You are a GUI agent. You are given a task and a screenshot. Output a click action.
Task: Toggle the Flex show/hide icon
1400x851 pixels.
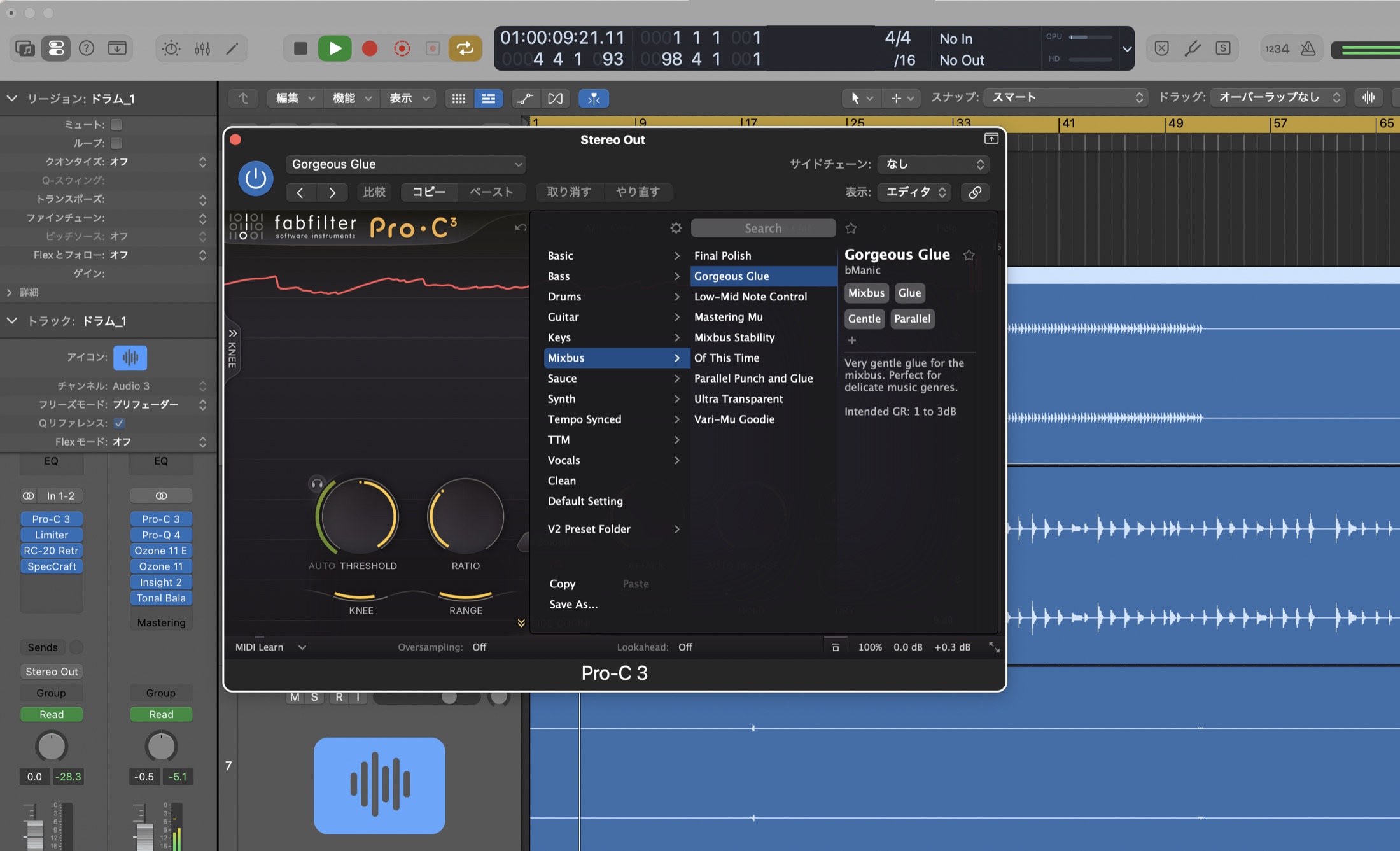tap(555, 98)
